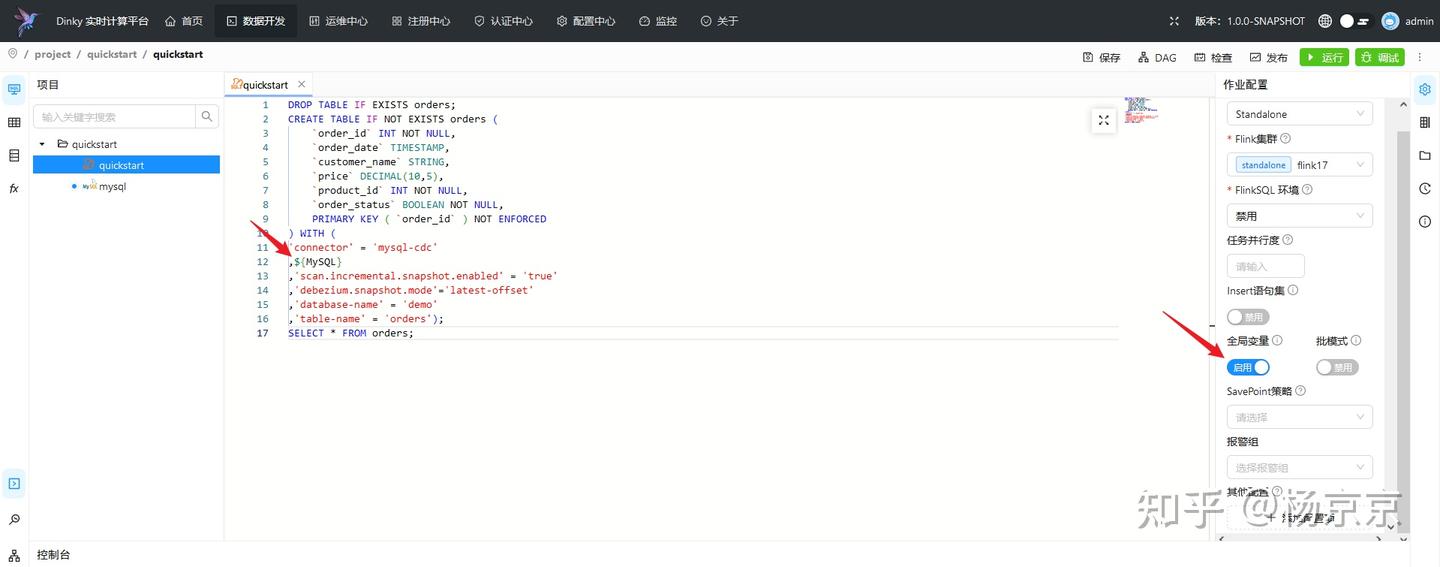Screen dimensions: 1440x567
Task: Toggle the Insert语句集 switch
Action: click(x=1247, y=317)
